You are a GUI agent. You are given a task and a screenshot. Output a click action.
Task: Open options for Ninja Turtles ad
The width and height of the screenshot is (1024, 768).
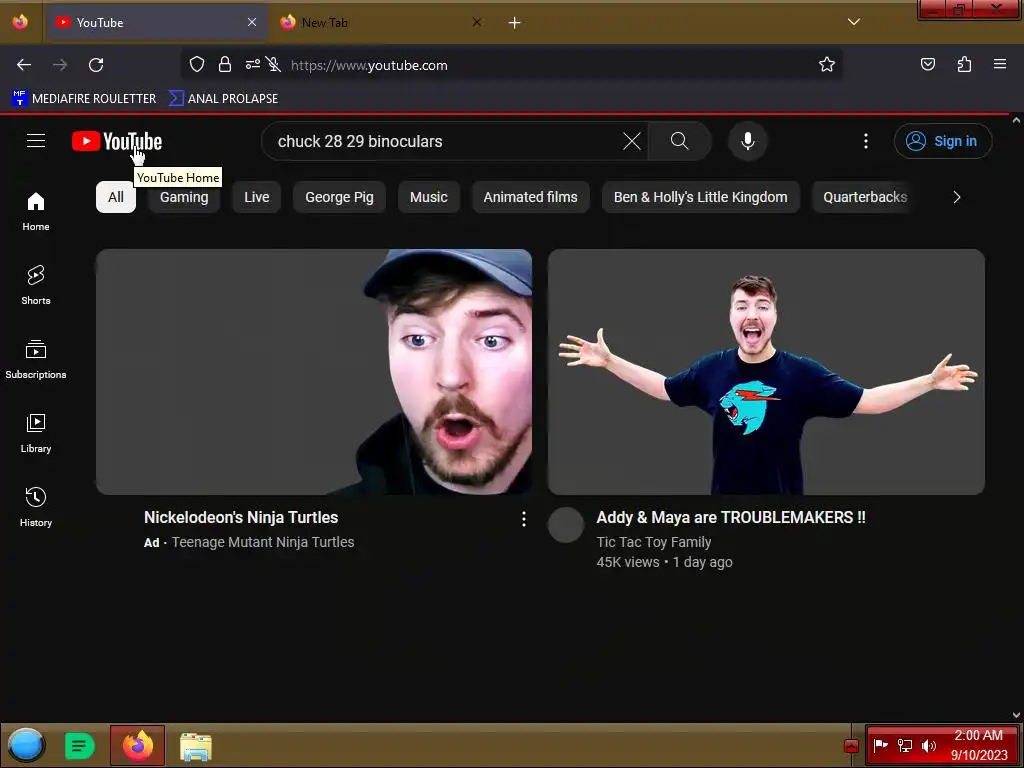[524, 519]
